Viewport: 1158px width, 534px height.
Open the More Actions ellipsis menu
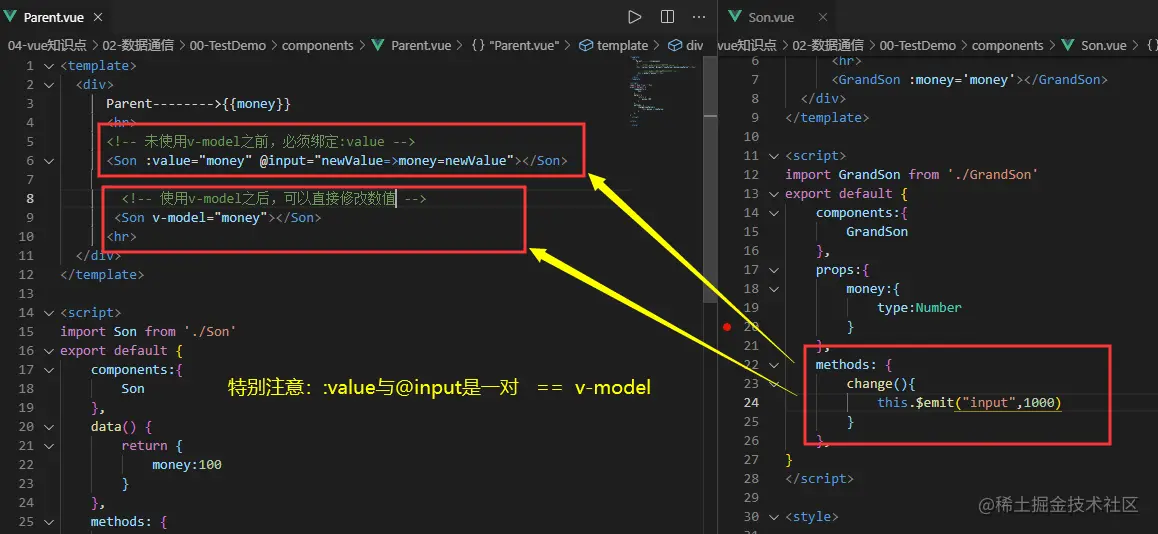pos(699,17)
